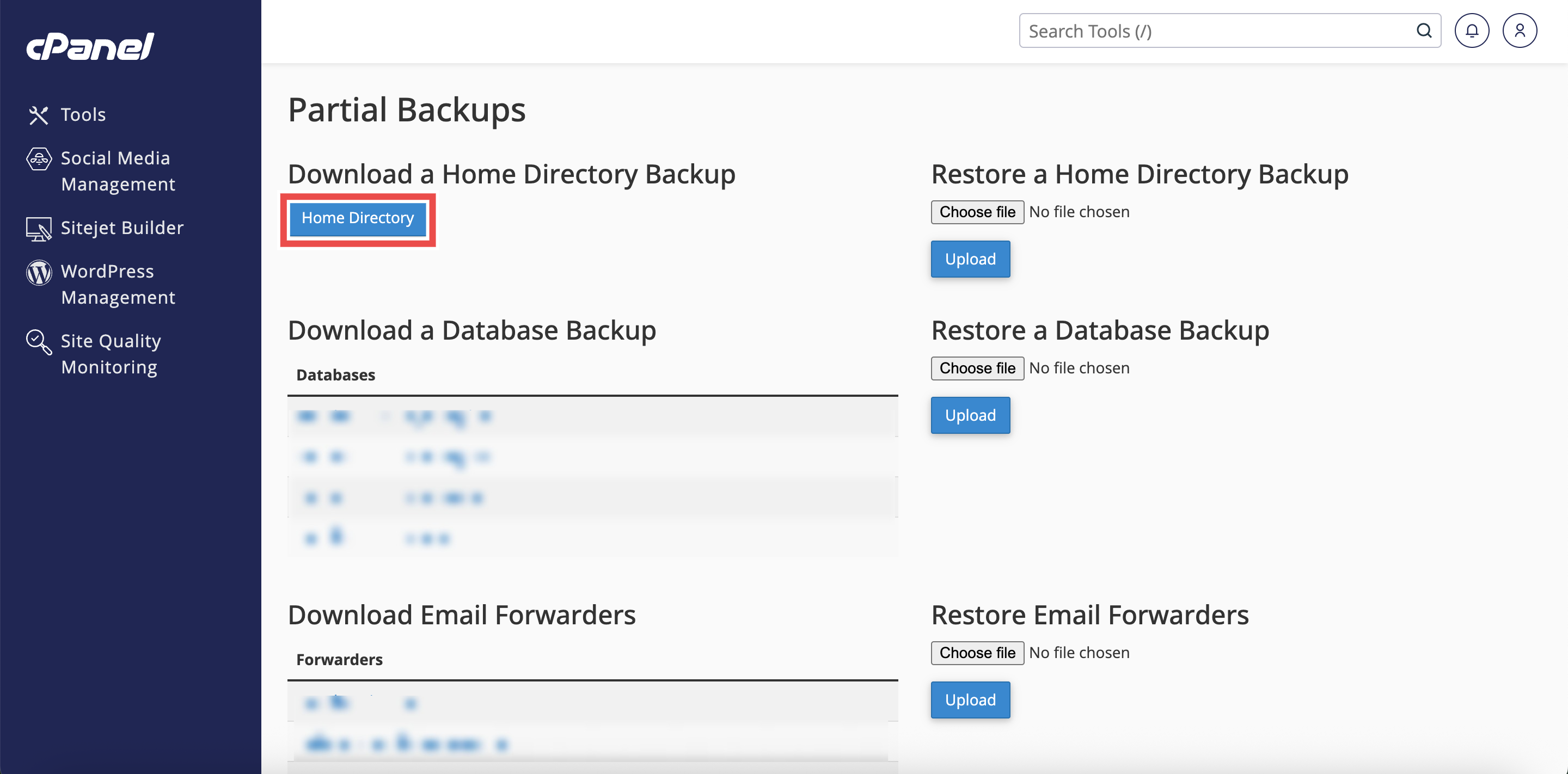Open the Tools wrench icon

pos(38,115)
